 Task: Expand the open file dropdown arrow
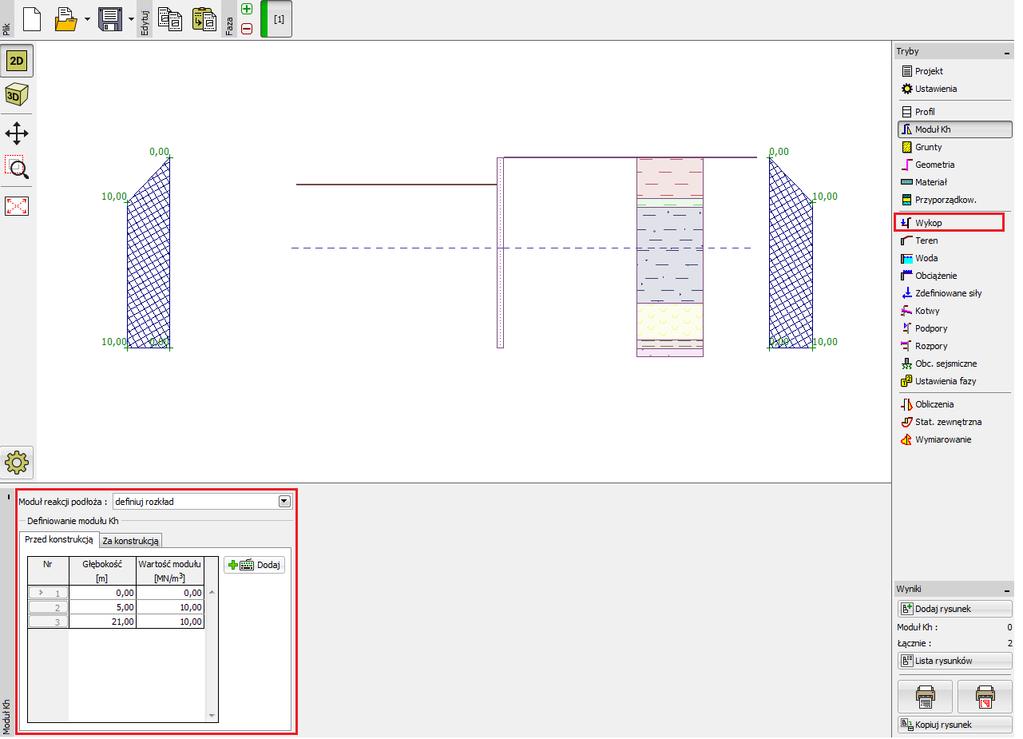pyautogui.click(x=87, y=19)
